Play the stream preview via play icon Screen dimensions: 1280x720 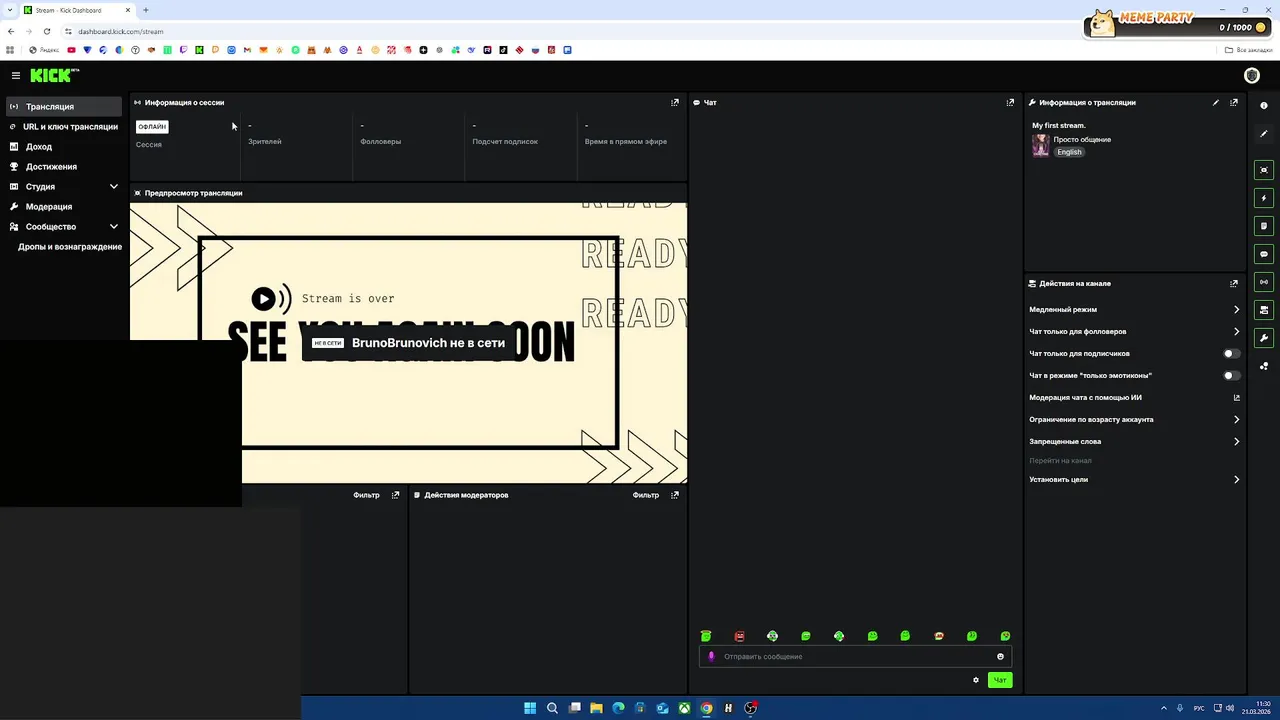[x=263, y=298]
